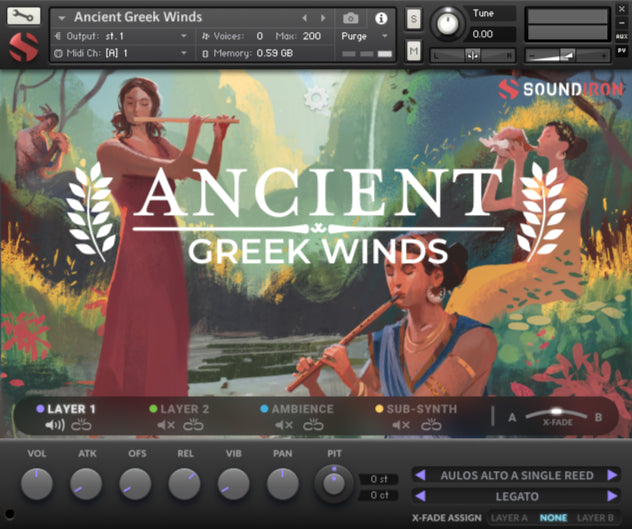The image size is (632, 529).
Task: Click the VOL knob
Action: [x=37, y=485]
